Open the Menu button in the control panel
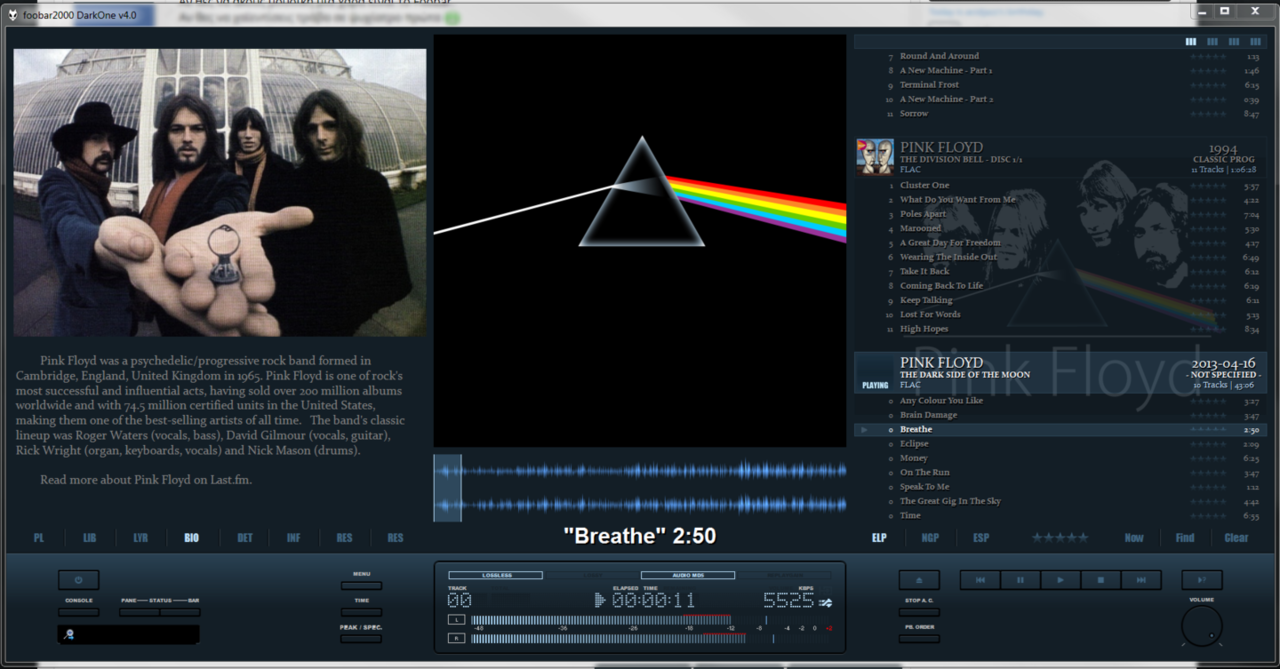The width and height of the screenshot is (1280, 669). 361,585
